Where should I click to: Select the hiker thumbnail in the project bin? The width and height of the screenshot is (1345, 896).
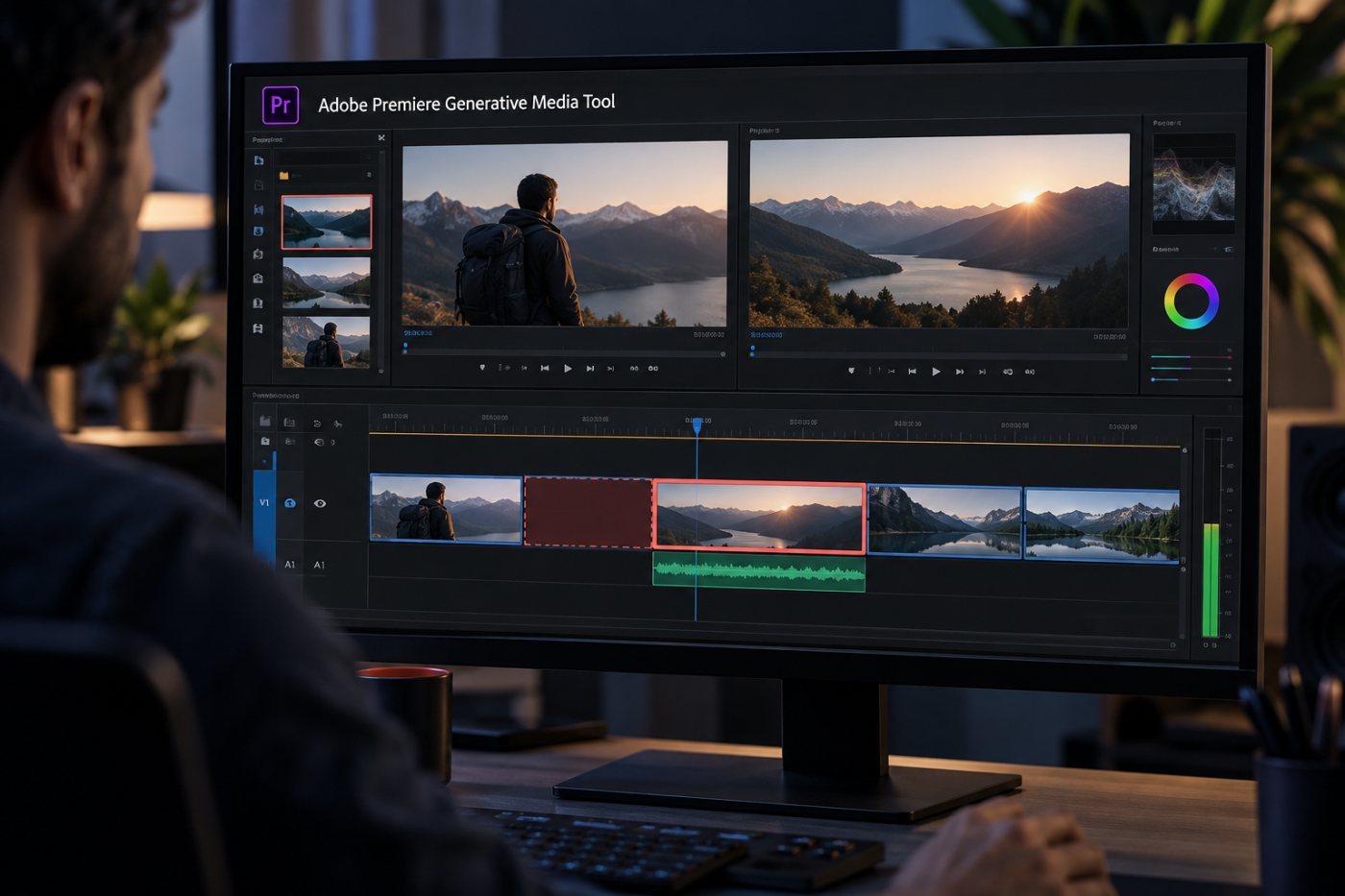(x=327, y=342)
